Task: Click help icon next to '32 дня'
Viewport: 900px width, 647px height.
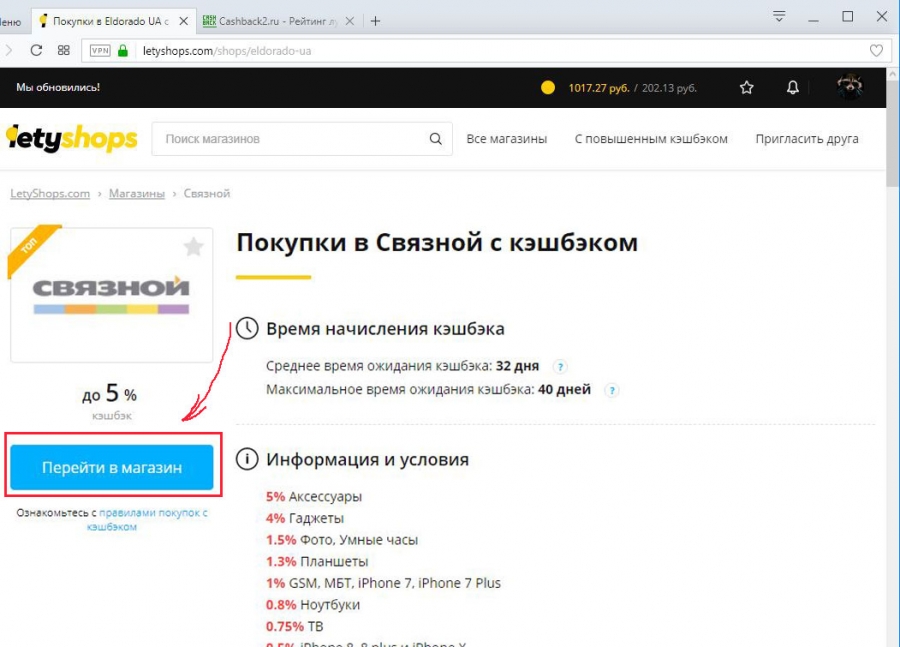Action: click(x=560, y=366)
